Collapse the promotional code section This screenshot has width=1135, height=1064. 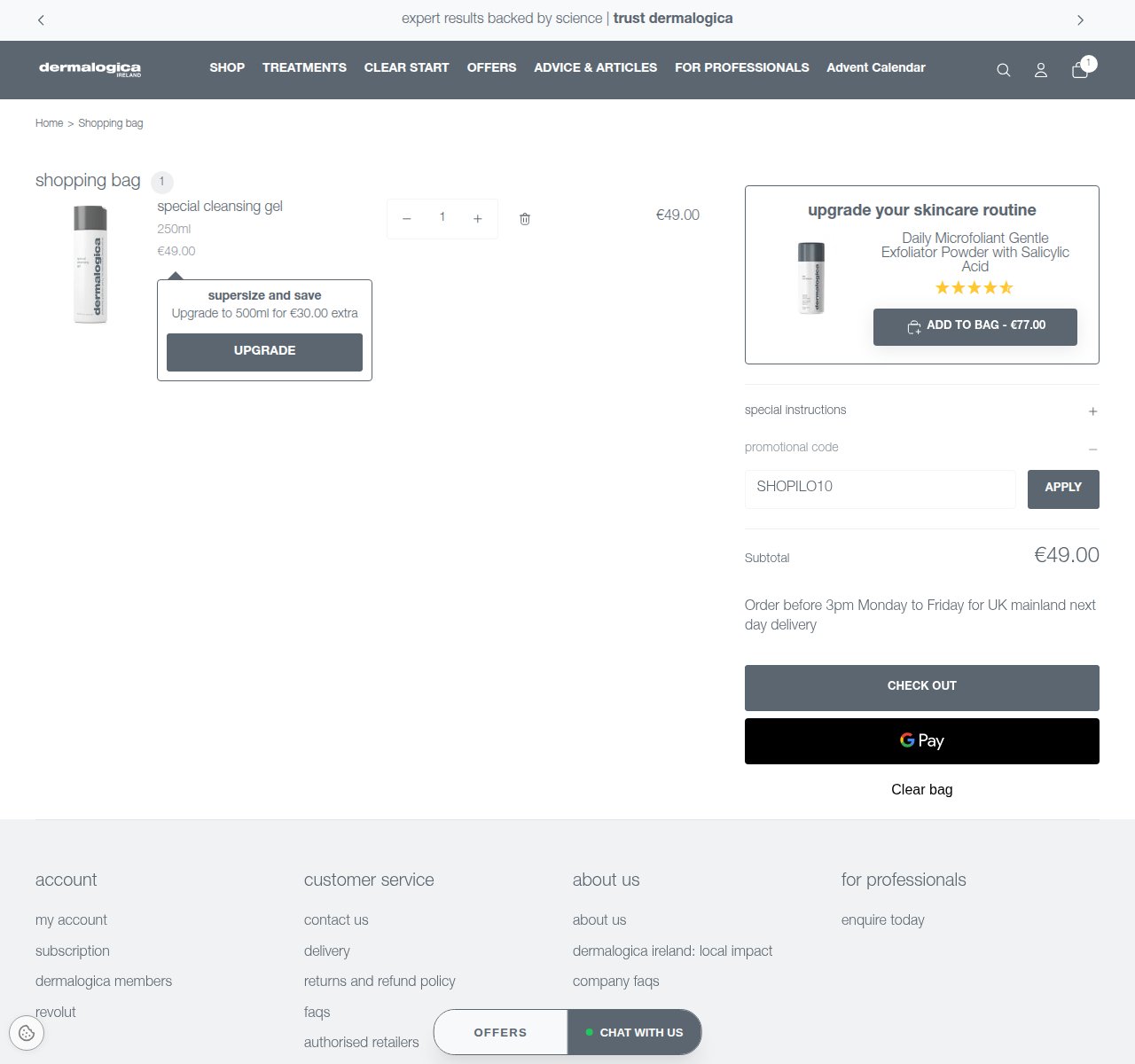(921, 448)
